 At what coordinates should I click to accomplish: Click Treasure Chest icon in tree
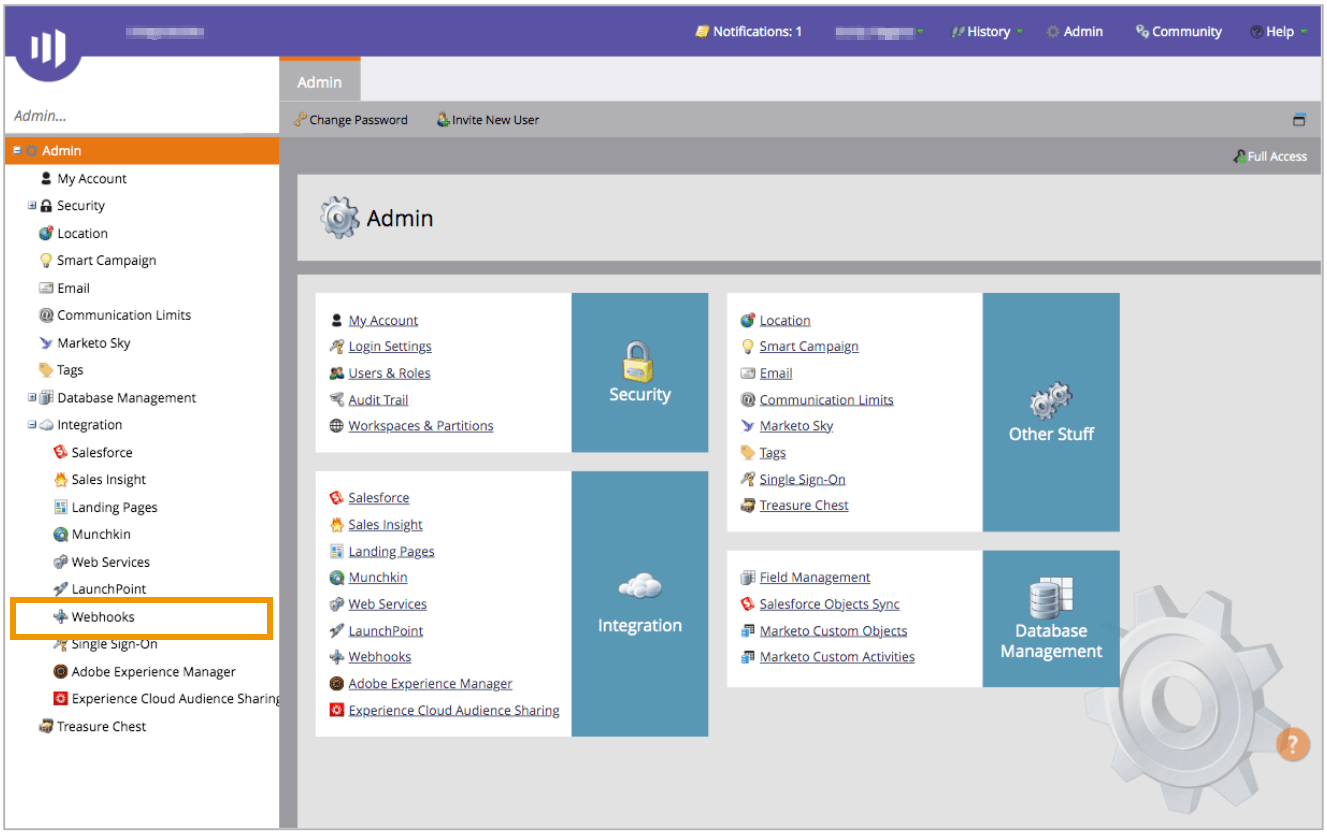(46, 726)
